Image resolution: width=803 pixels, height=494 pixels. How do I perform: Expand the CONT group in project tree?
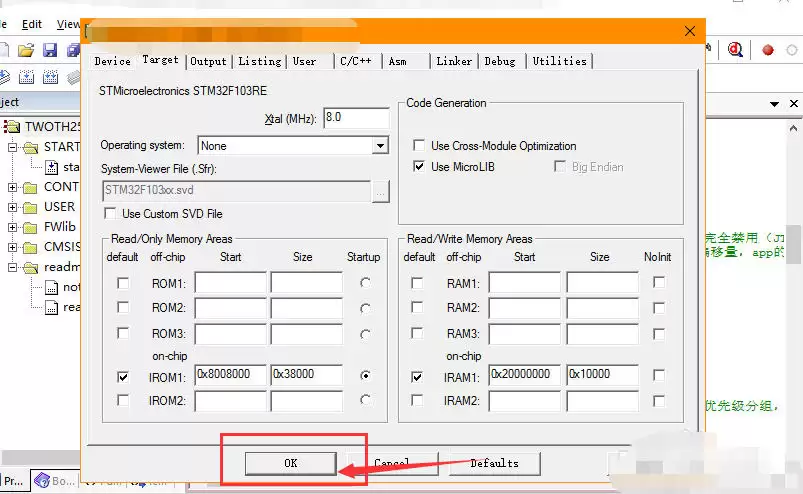pos(12,187)
